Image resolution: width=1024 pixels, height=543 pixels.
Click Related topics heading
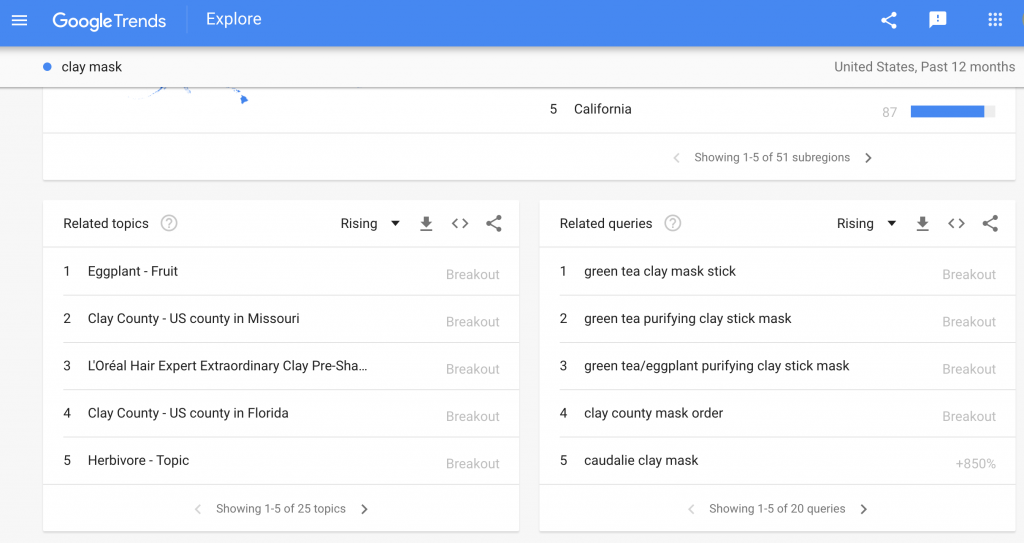106,223
